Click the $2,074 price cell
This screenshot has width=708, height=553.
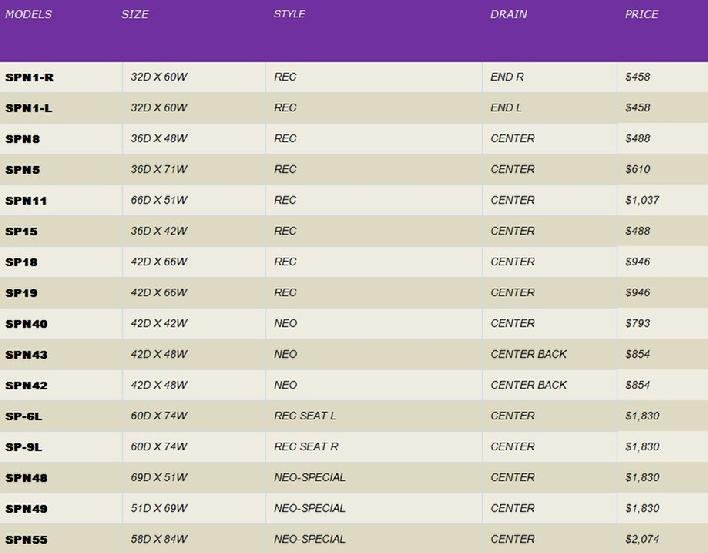click(x=642, y=540)
